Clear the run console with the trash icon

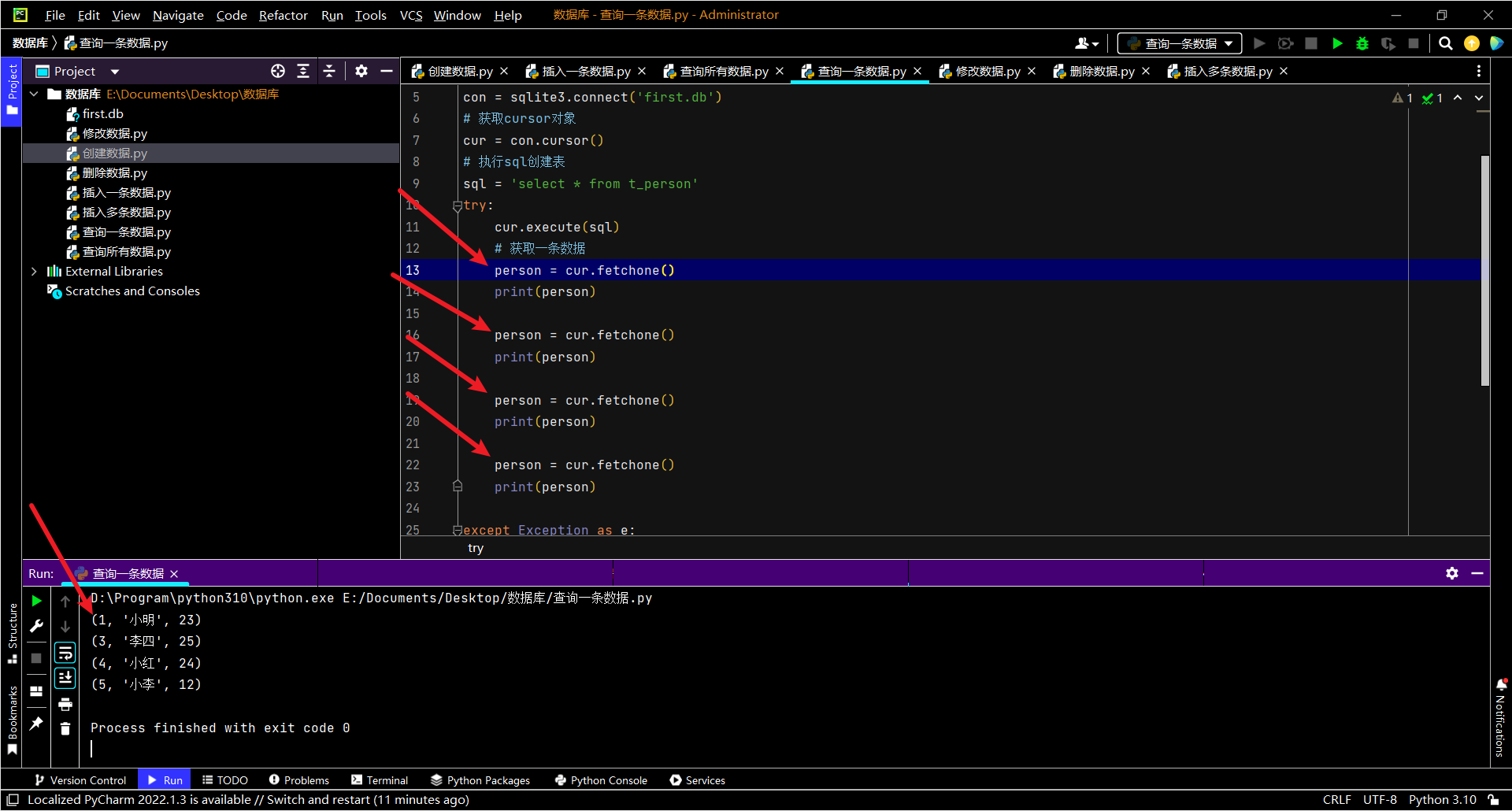[65, 728]
